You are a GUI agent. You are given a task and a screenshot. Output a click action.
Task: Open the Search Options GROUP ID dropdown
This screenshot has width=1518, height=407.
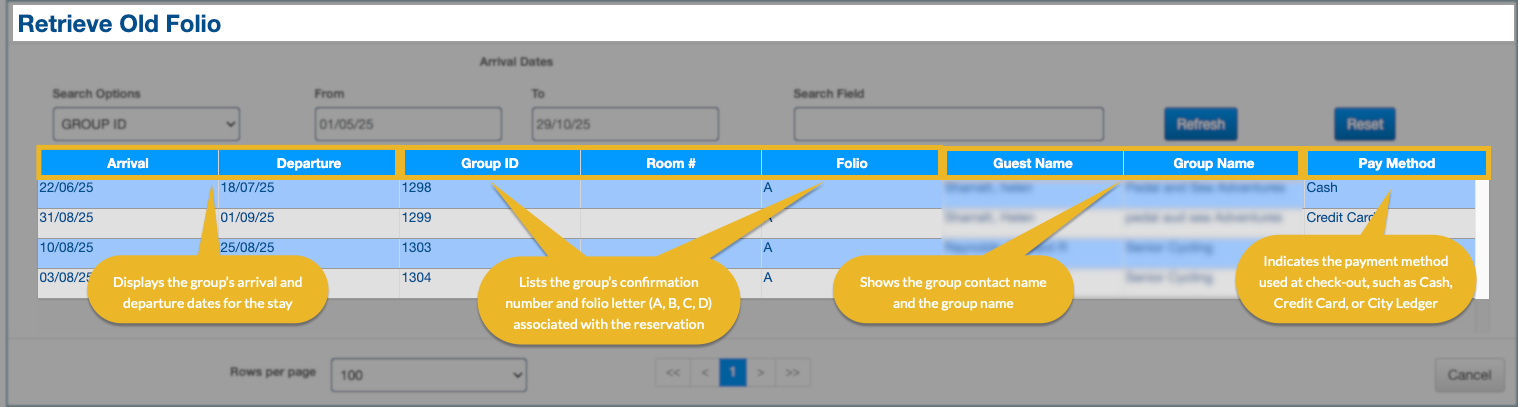(146, 124)
